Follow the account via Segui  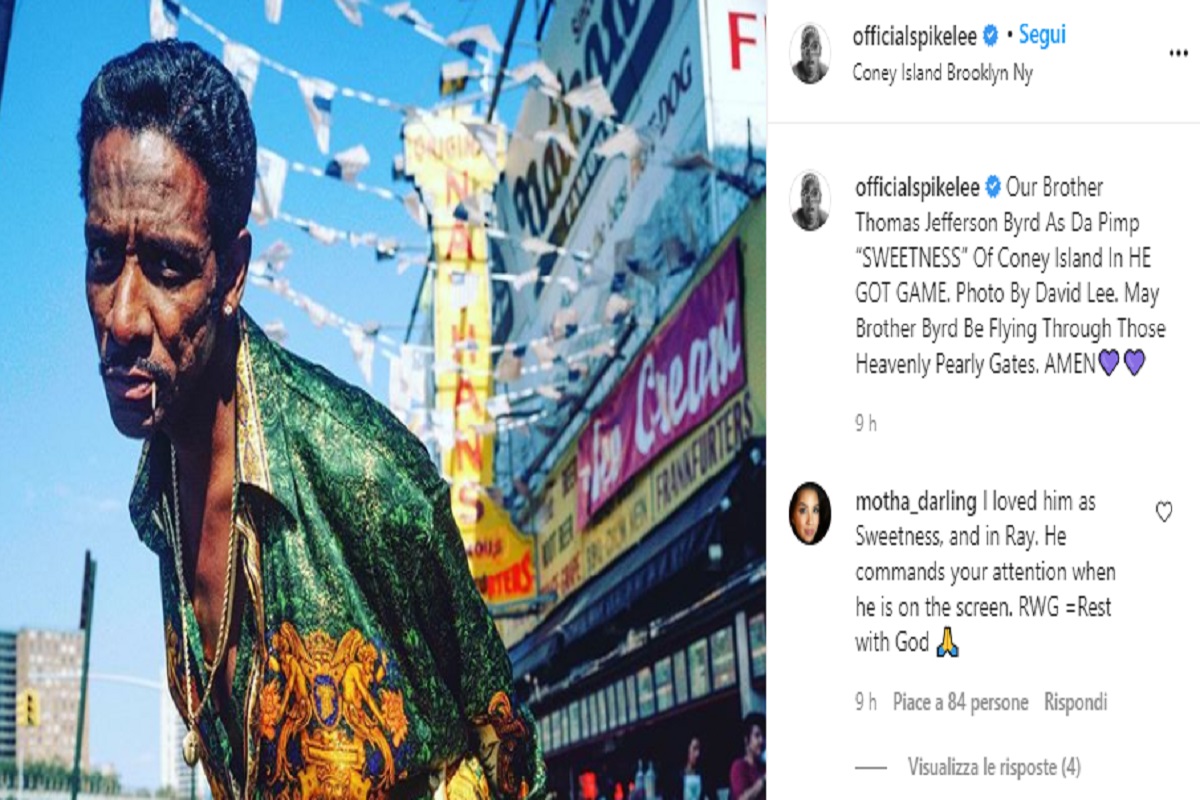tap(1042, 36)
